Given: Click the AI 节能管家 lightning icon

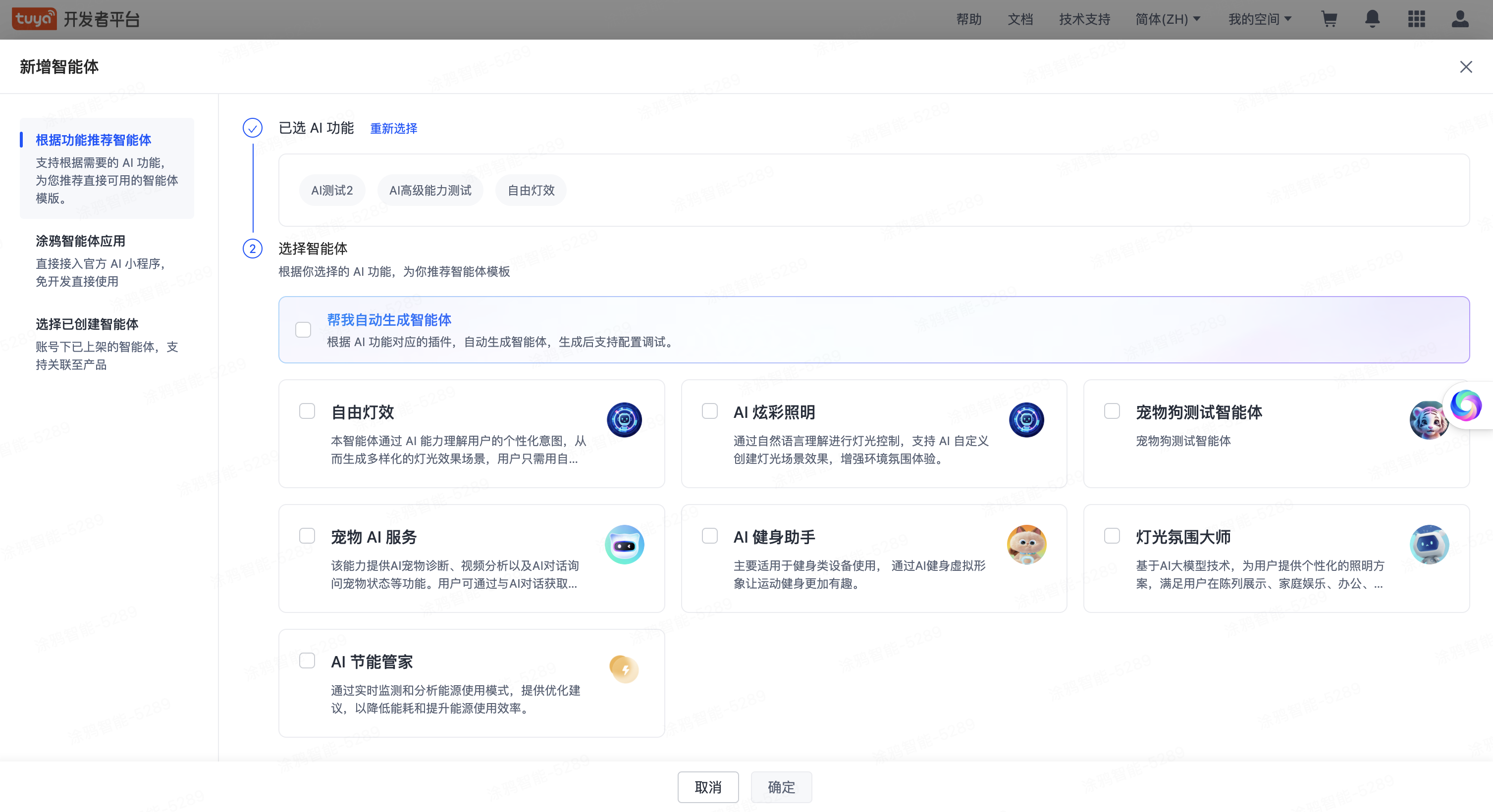Looking at the screenshot, I should point(624,669).
